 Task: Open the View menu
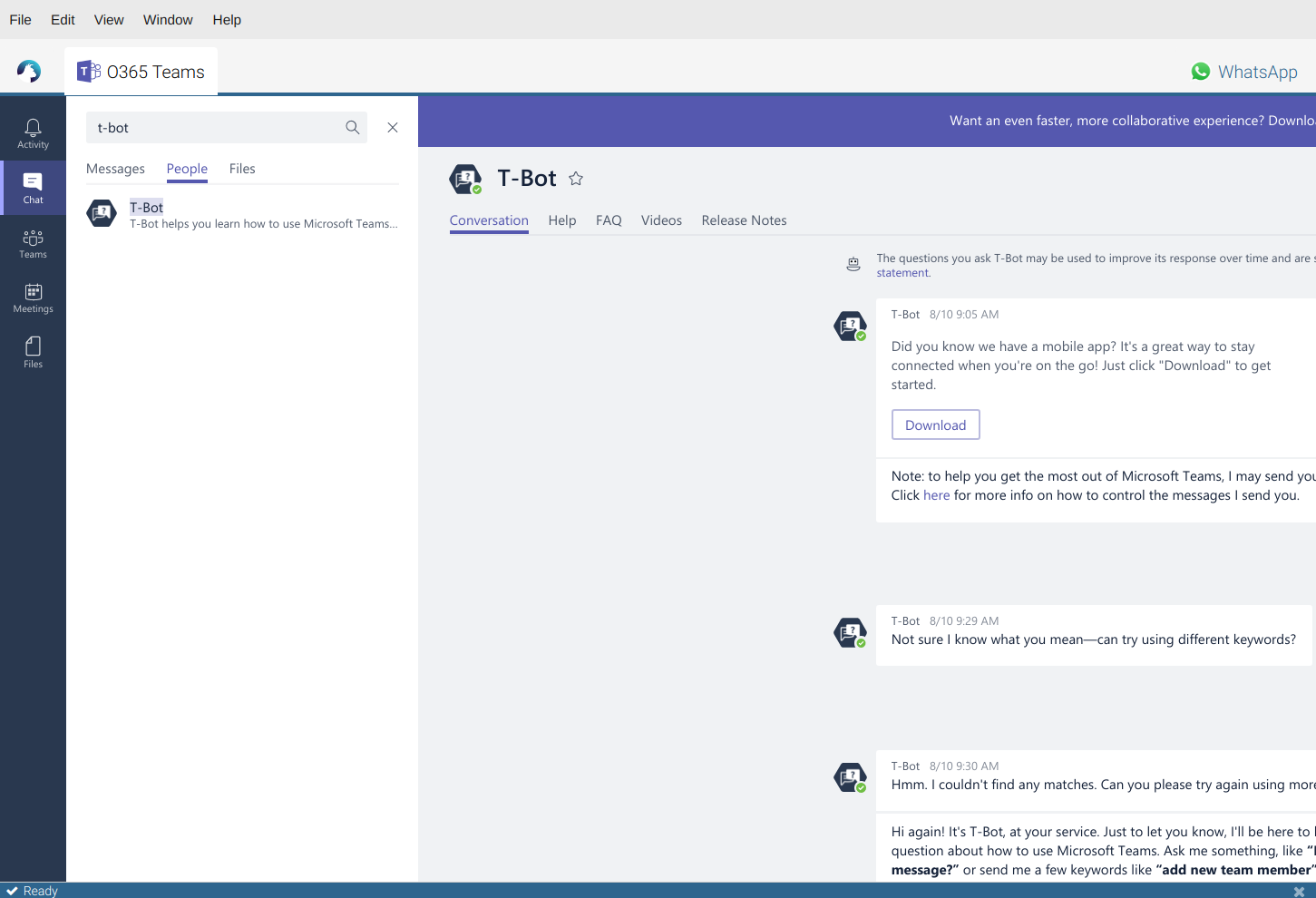point(109,20)
